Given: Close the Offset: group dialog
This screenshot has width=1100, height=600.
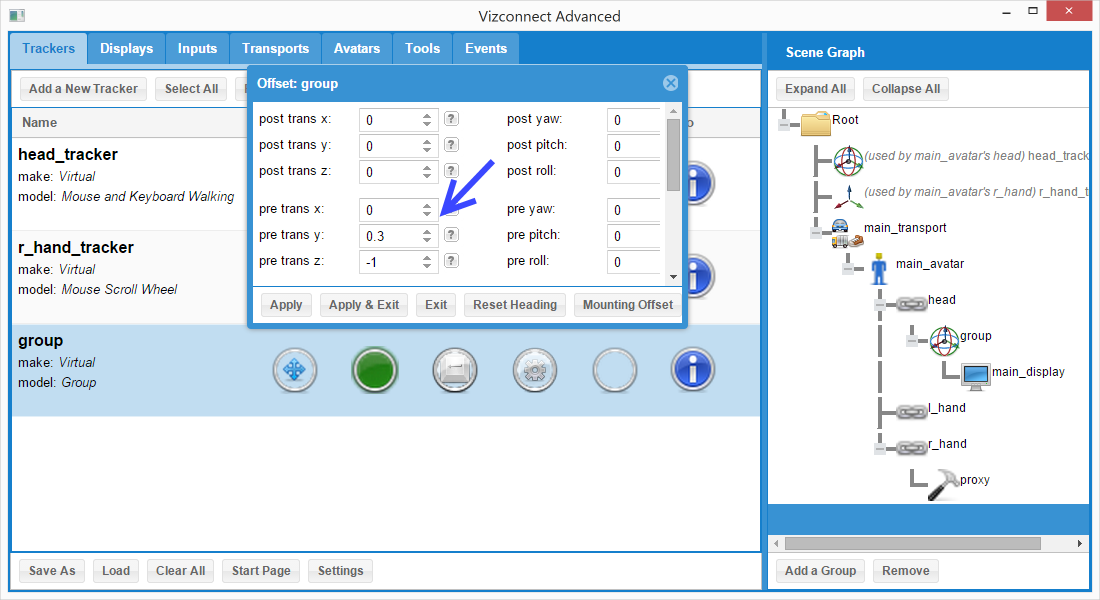Looking at the screenshot, I should [x=671, y=83].
